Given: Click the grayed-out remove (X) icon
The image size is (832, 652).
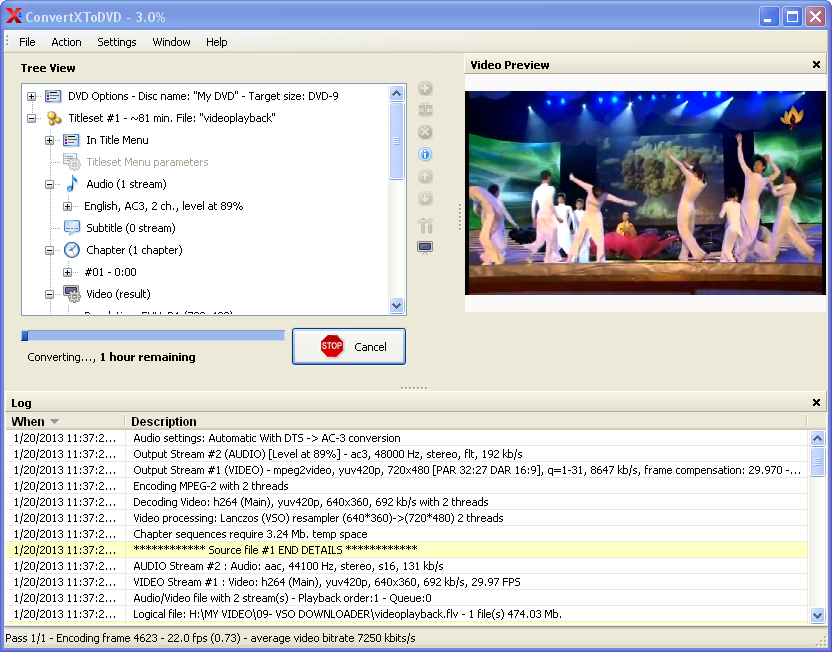Looking at the screenshot, I should (x=425, y=132).
